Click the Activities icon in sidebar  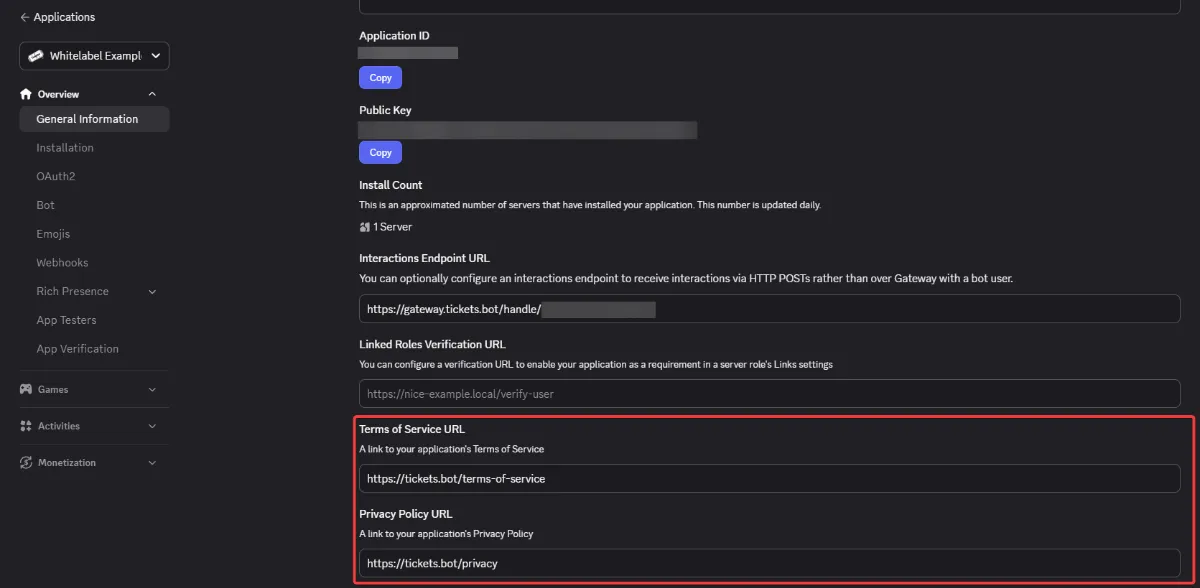(26, 426)
